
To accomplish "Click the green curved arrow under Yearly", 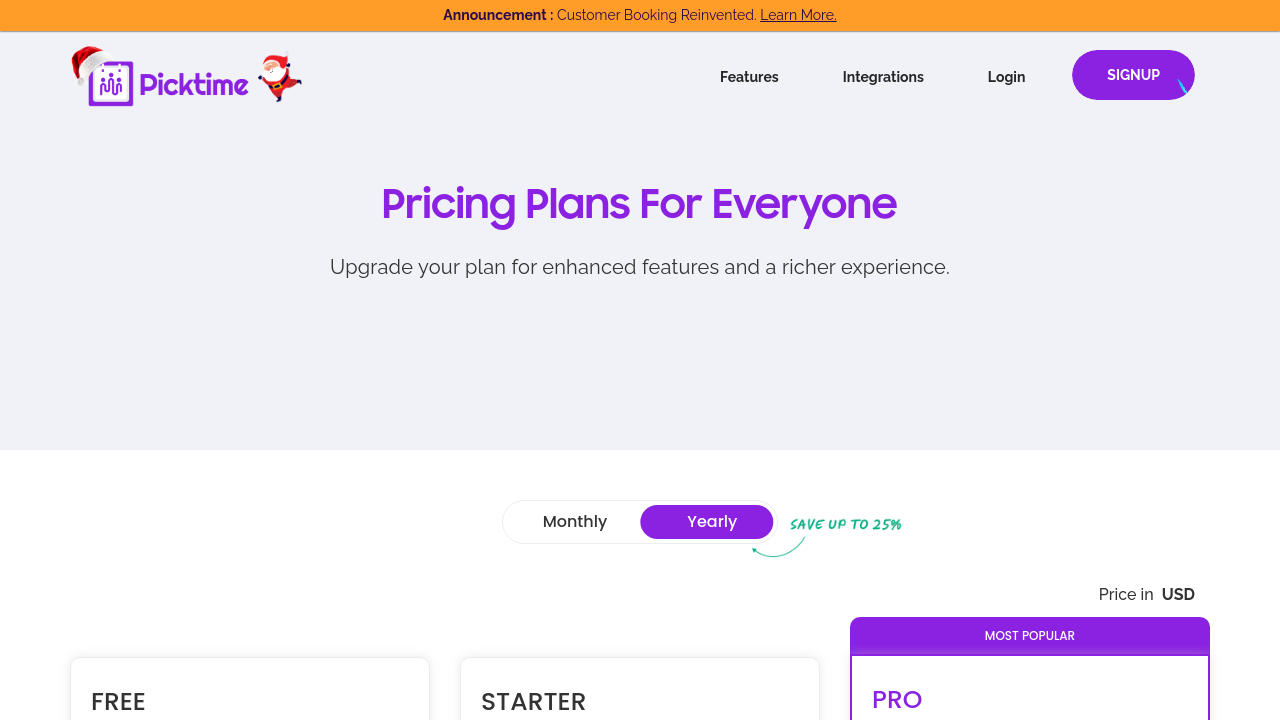I will (x=778, y=547).
